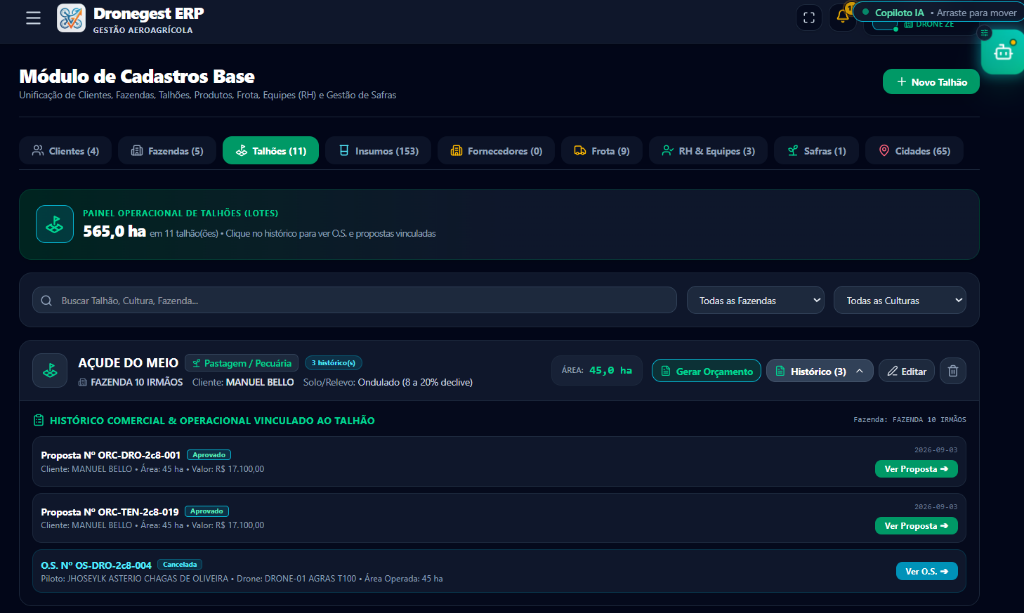The width and height of the screenshot is (1024, 613).
Task: Open the notifications bell
Action: 842,16
